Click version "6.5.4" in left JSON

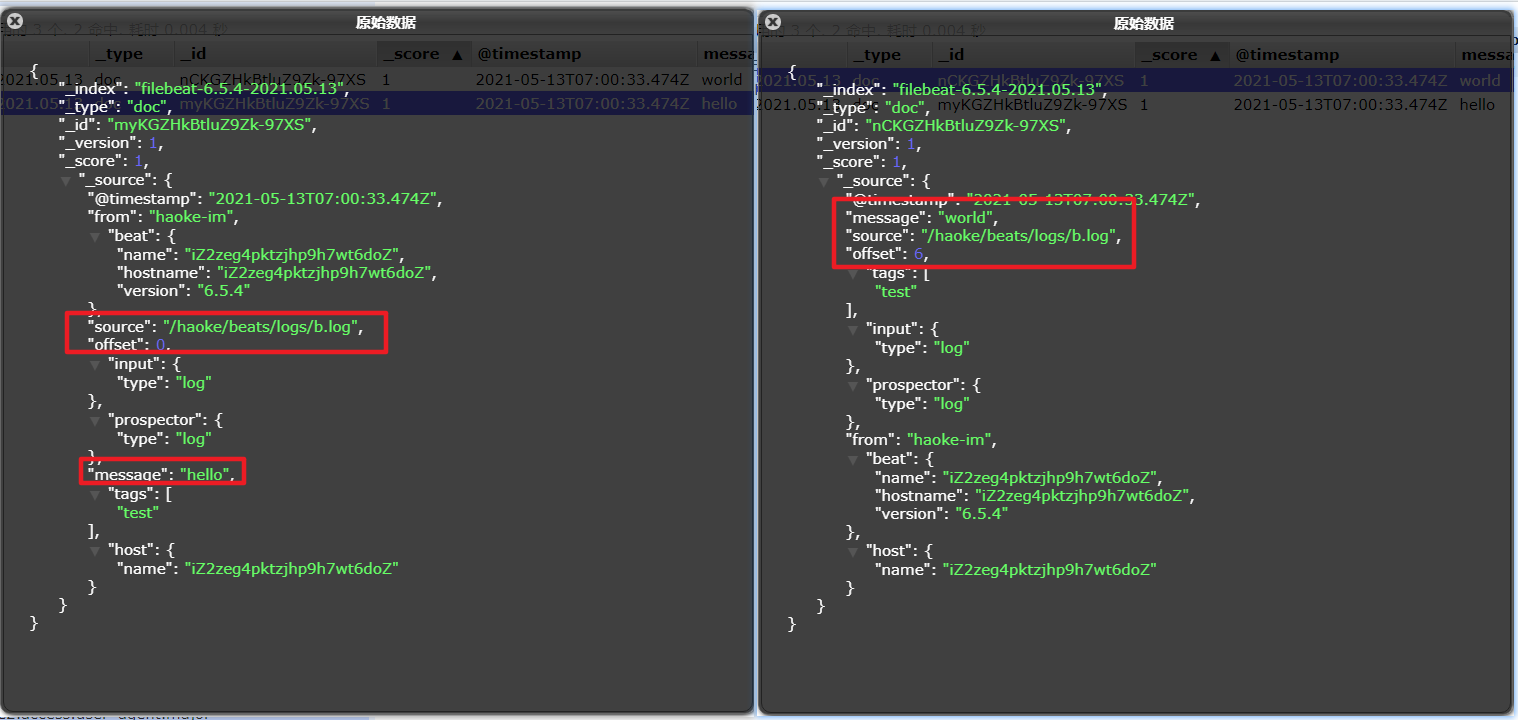224,290
